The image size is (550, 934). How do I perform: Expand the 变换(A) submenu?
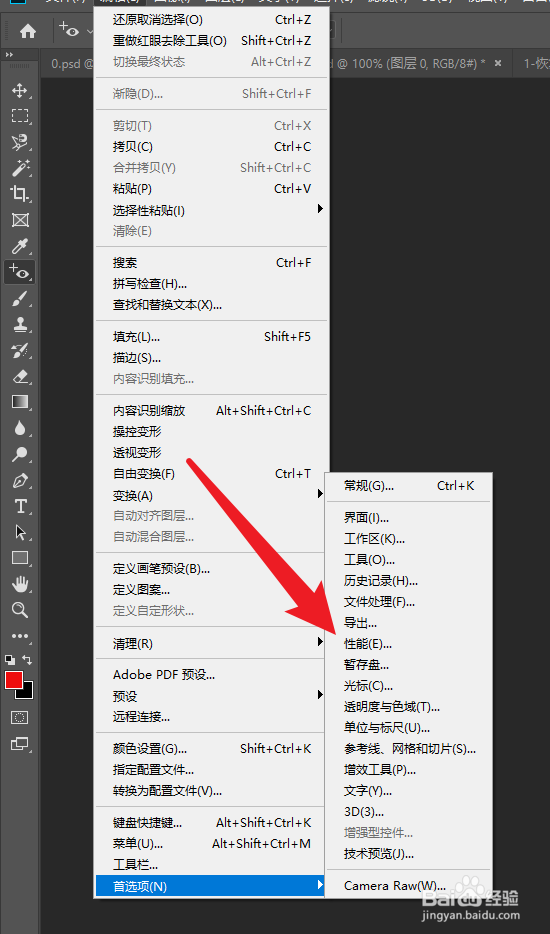click(x=321, y=494)
